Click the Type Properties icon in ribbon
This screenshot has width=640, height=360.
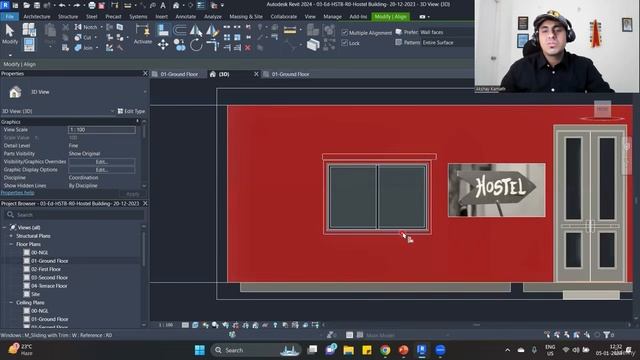tap(29, 29)
